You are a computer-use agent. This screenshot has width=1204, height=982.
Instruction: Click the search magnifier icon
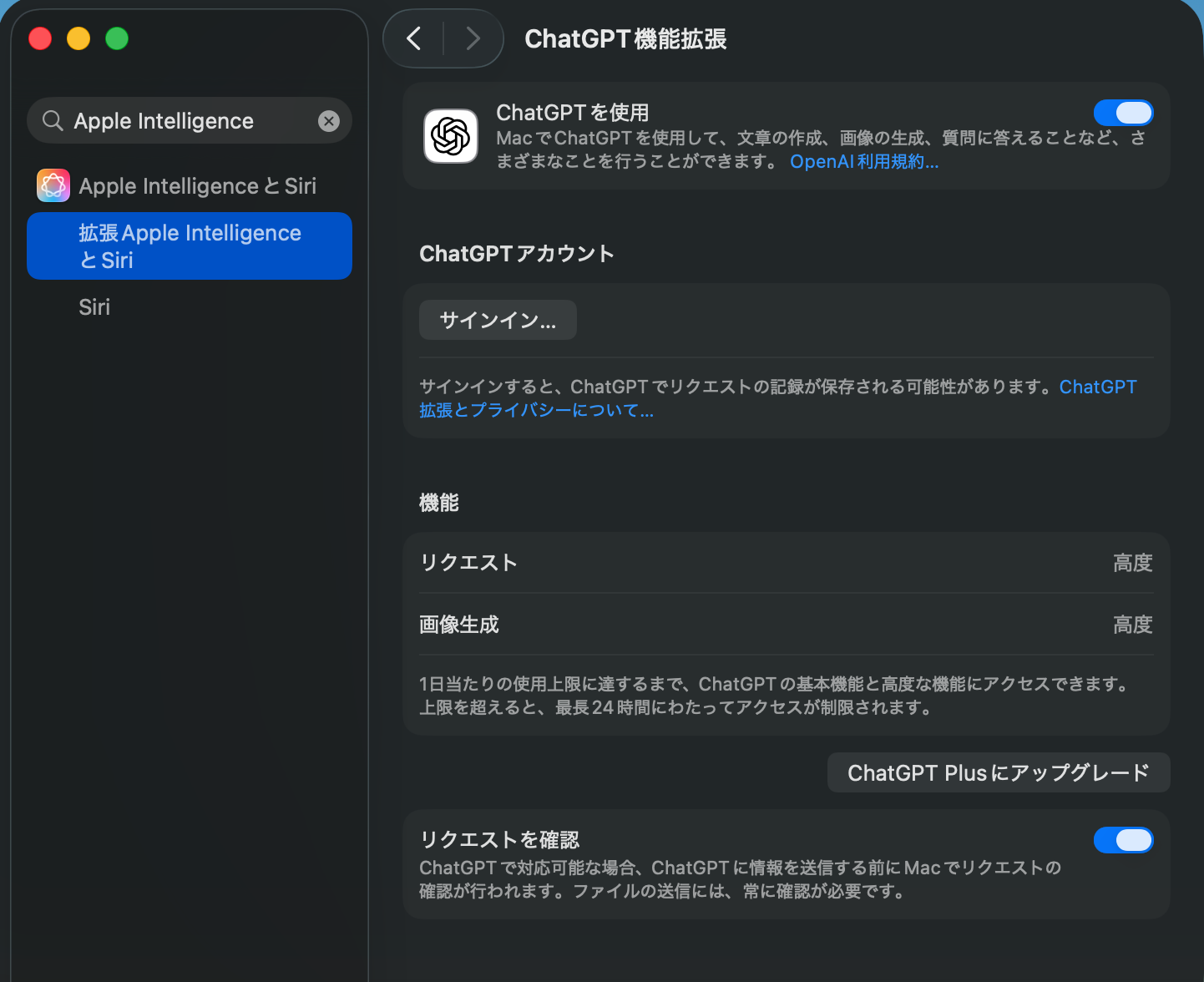(53, 121)
